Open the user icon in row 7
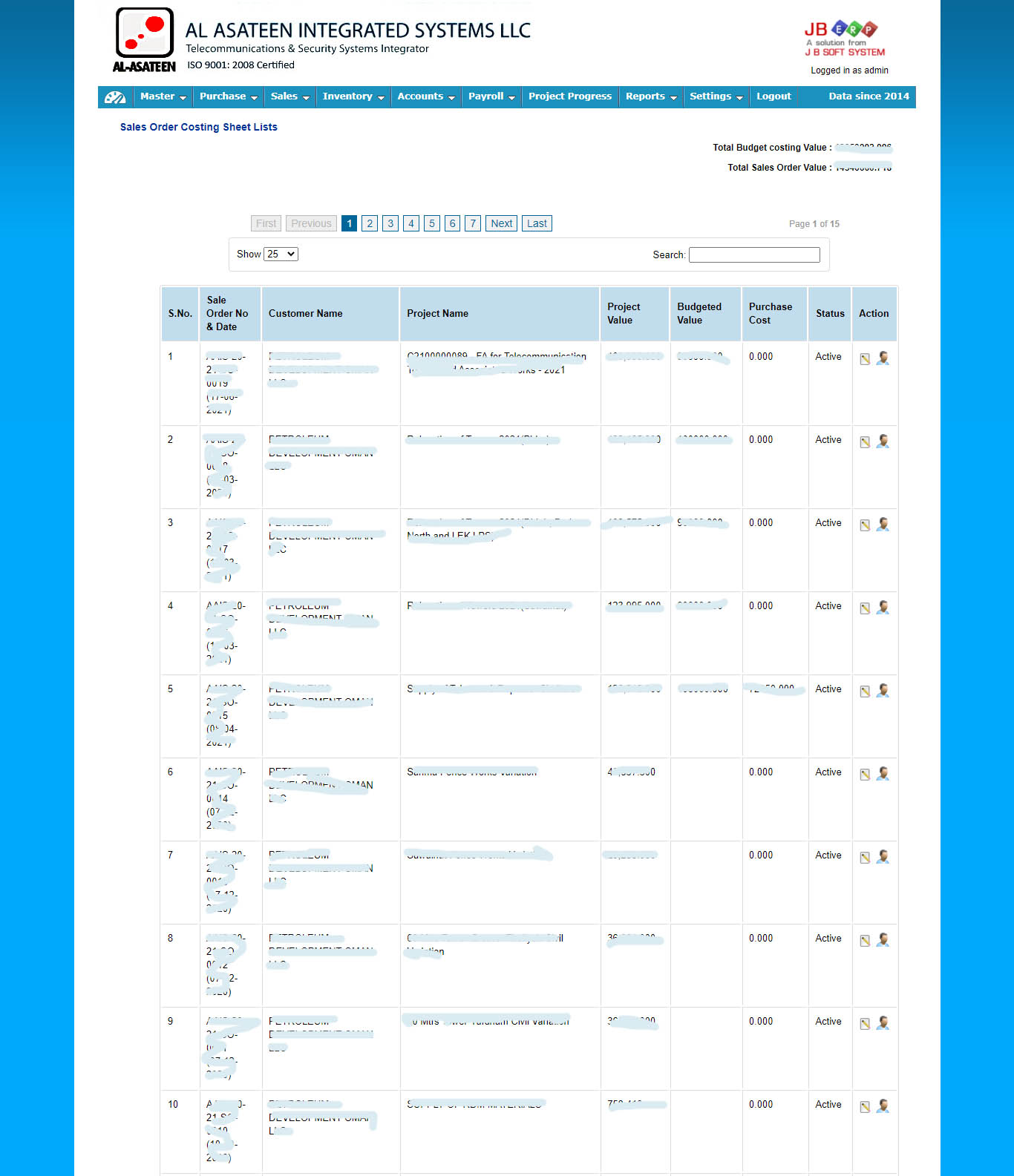Screen dimensions: 1014x1176 (883, 856)
